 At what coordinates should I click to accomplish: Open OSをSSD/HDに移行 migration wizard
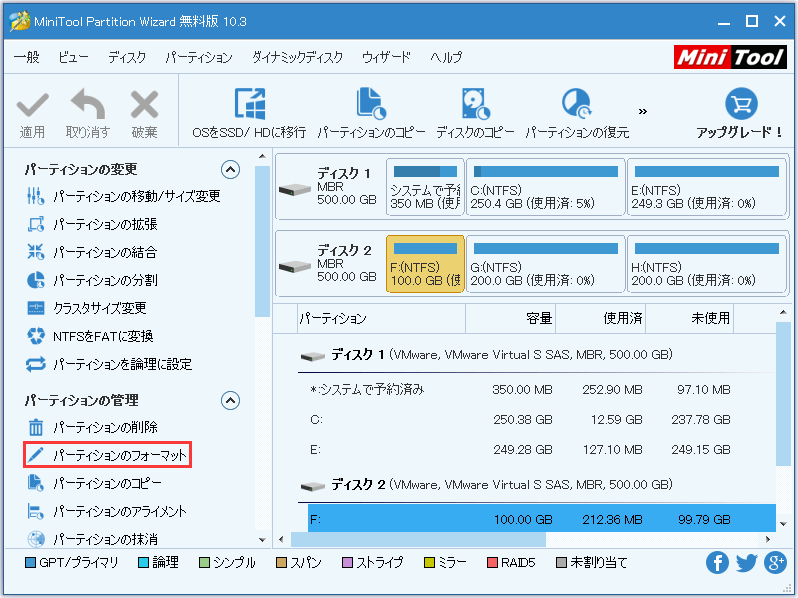coord(249,104)
